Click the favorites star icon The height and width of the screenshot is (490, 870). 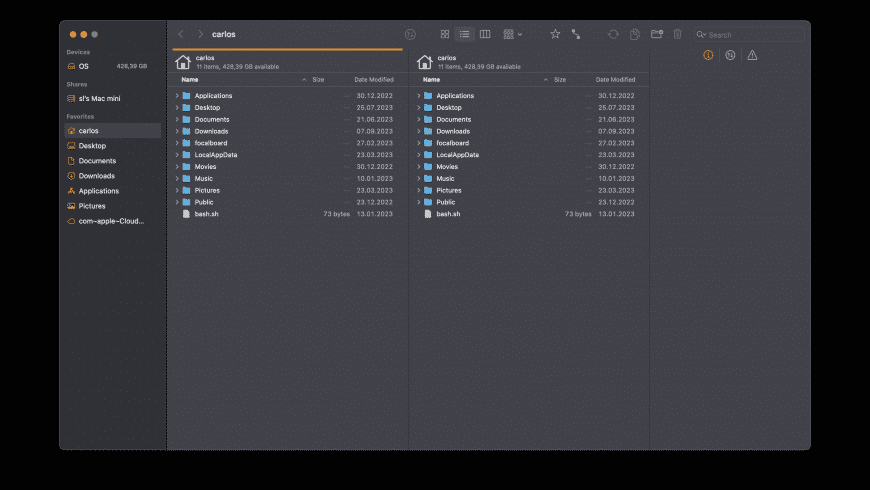(x=555, y=34)
